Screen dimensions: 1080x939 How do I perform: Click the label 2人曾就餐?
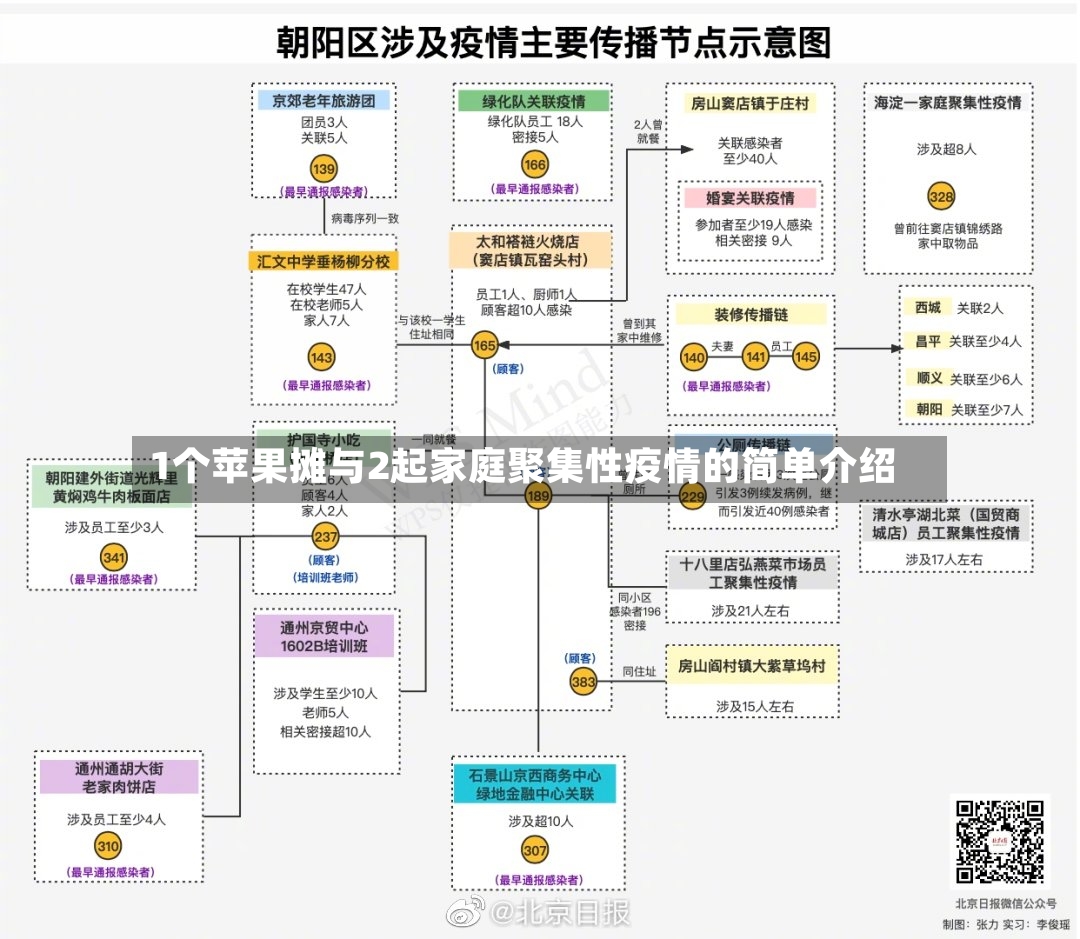(x=648, y=131)
